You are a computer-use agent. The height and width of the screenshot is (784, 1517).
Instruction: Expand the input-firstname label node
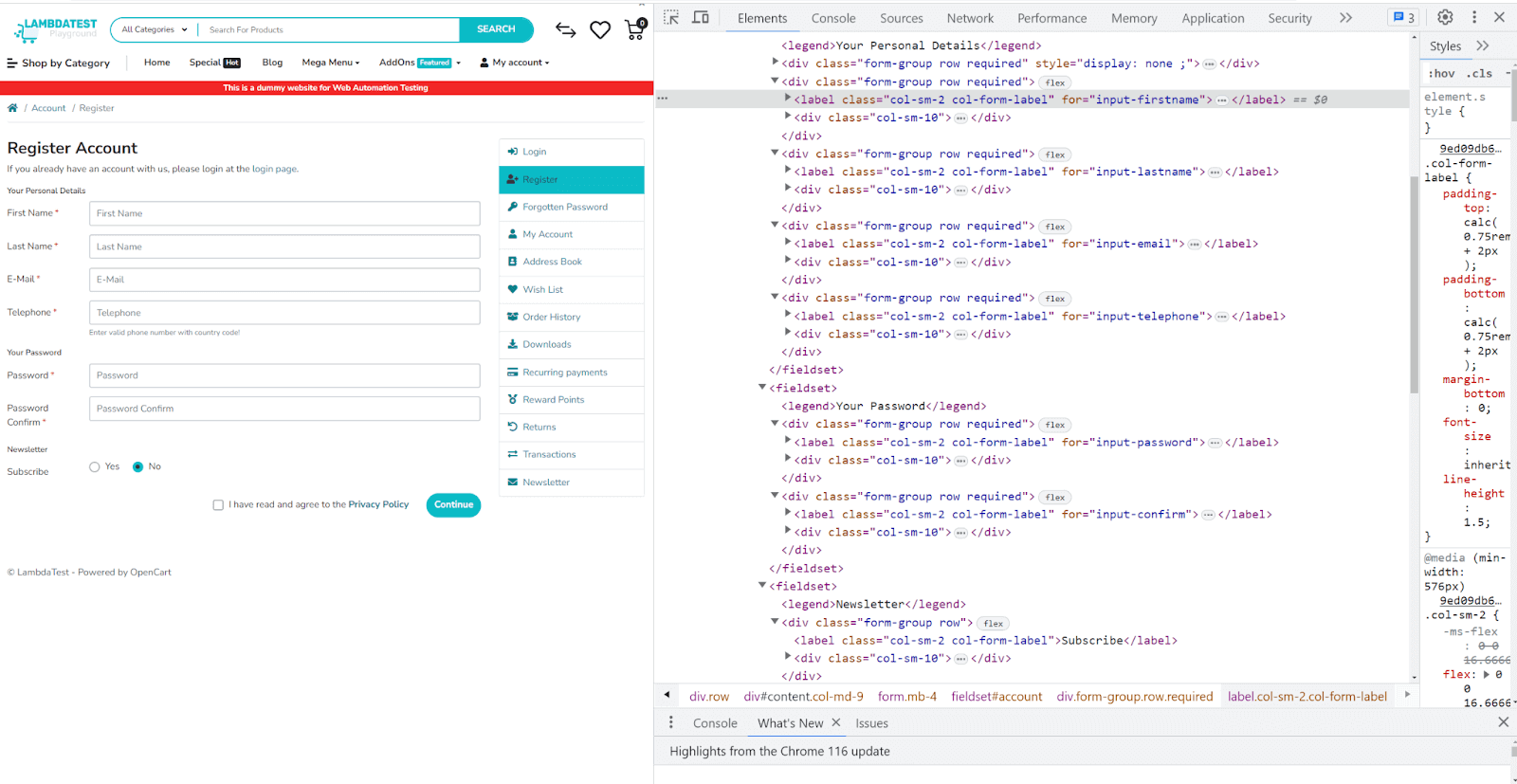pyautogui.click(x=788, y=99)
